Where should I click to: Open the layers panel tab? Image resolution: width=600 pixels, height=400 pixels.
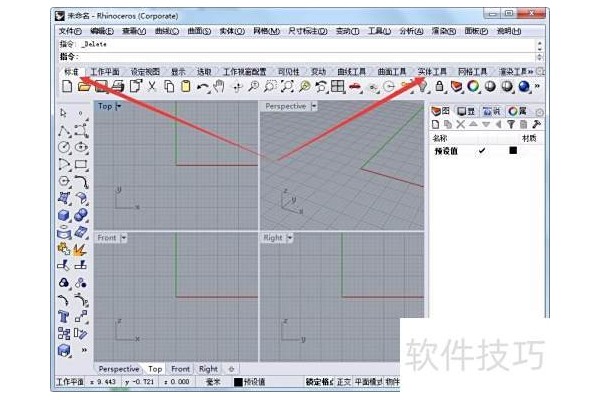point(440,111)
